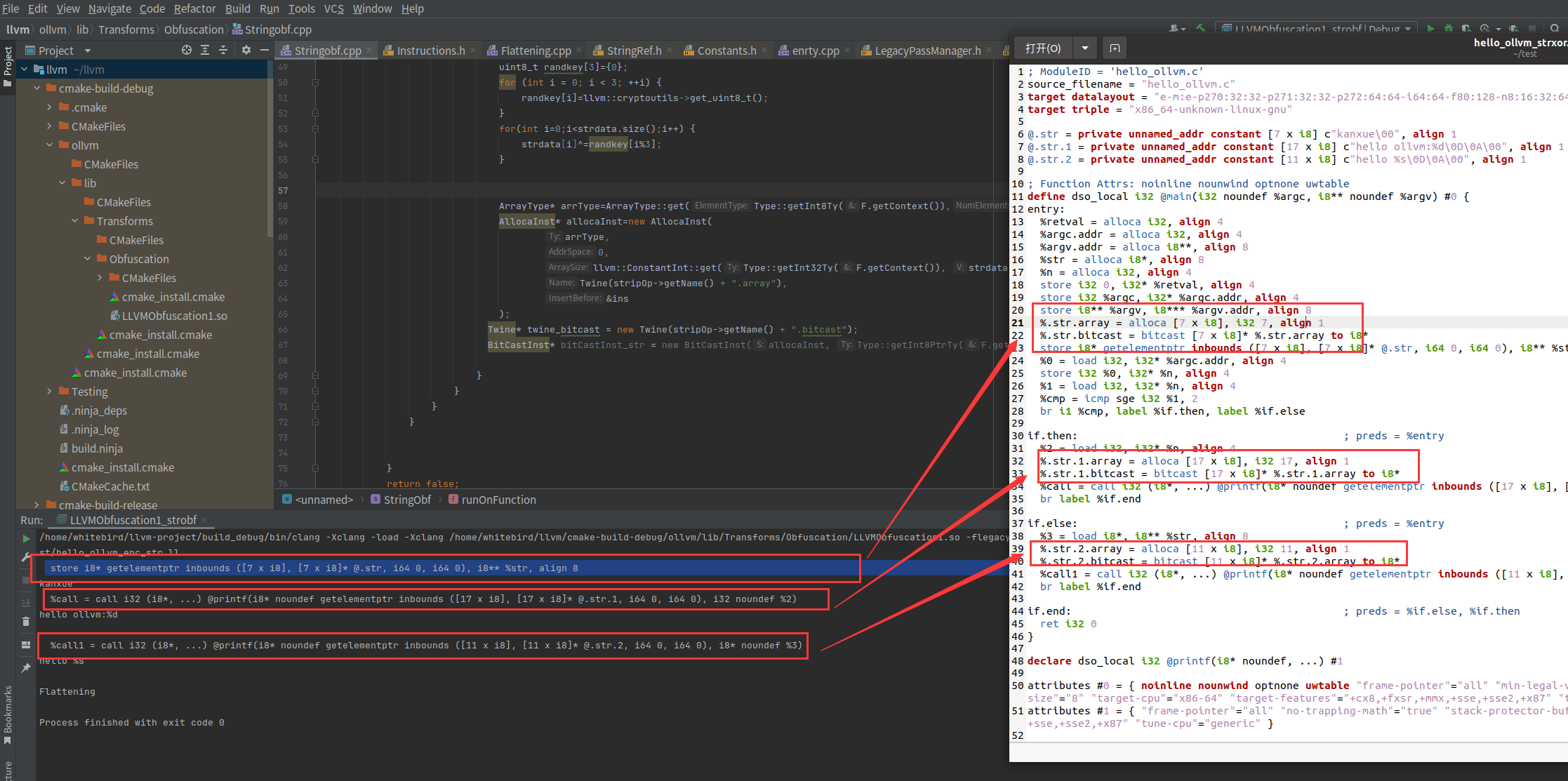Open the Refactor menu
This screenshot has width=1568, height=781.
194,8
